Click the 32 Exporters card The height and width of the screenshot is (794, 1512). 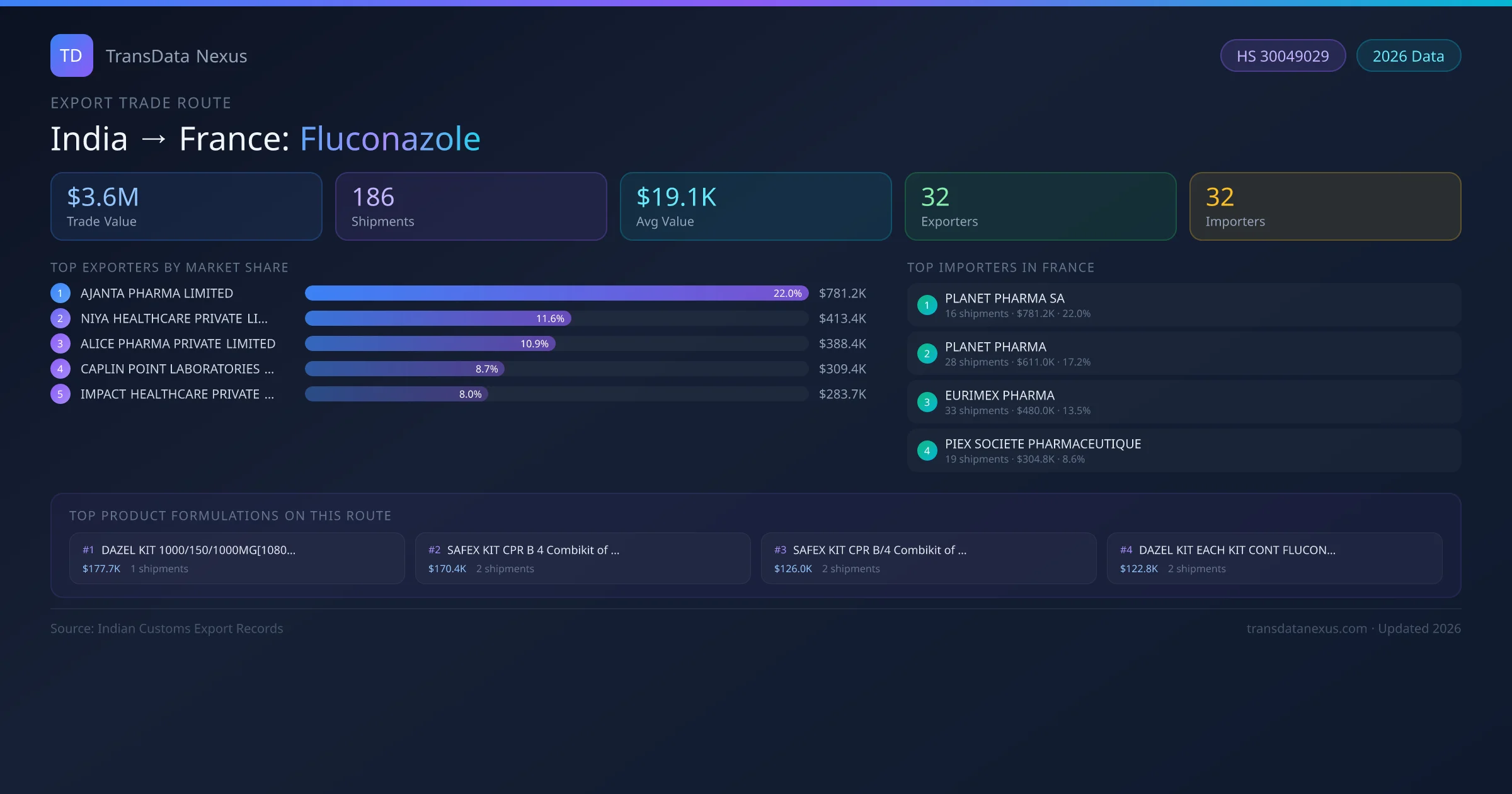[1040, 206]
